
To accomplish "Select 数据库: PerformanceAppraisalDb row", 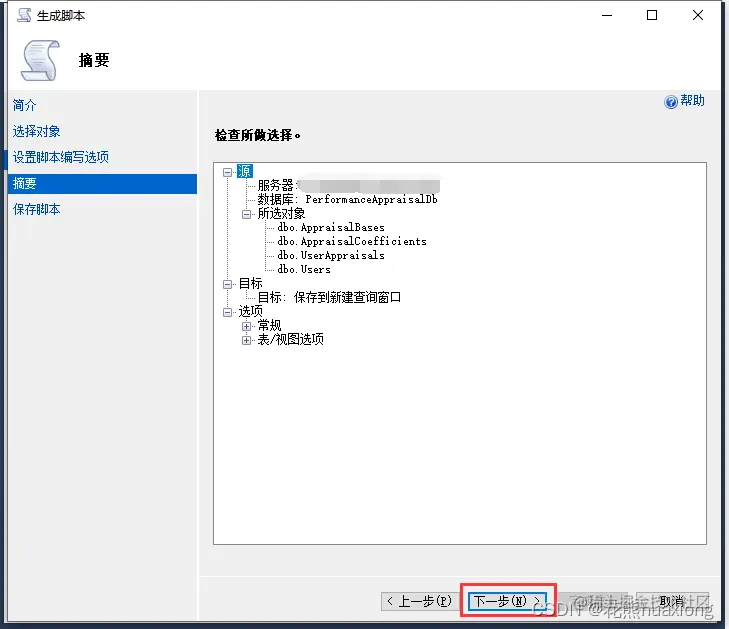I will point(347,199).
